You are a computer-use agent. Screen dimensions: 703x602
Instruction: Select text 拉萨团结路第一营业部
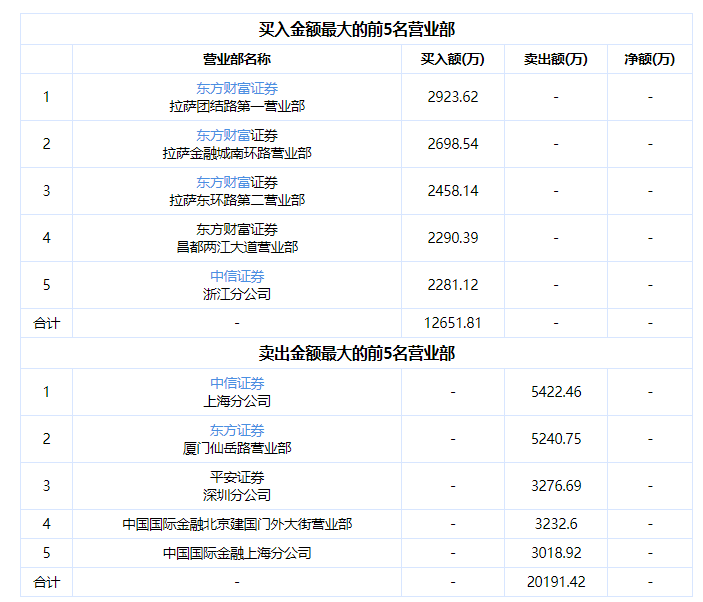click(x=237, y=106)
